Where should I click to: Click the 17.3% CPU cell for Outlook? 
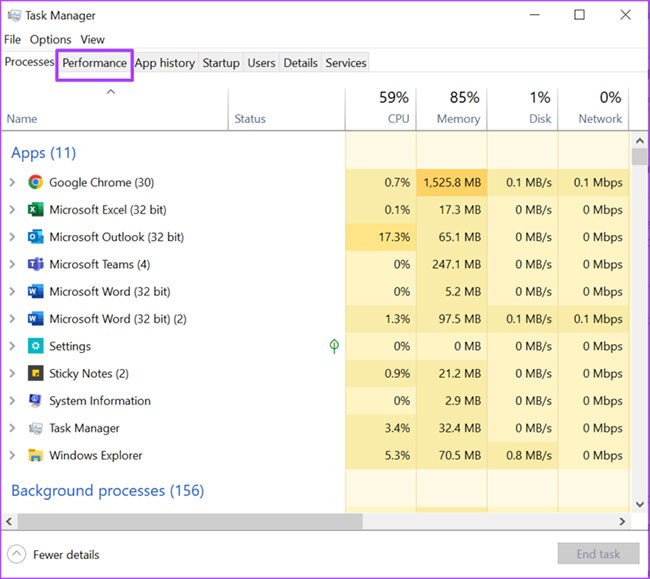click(381, 237)
